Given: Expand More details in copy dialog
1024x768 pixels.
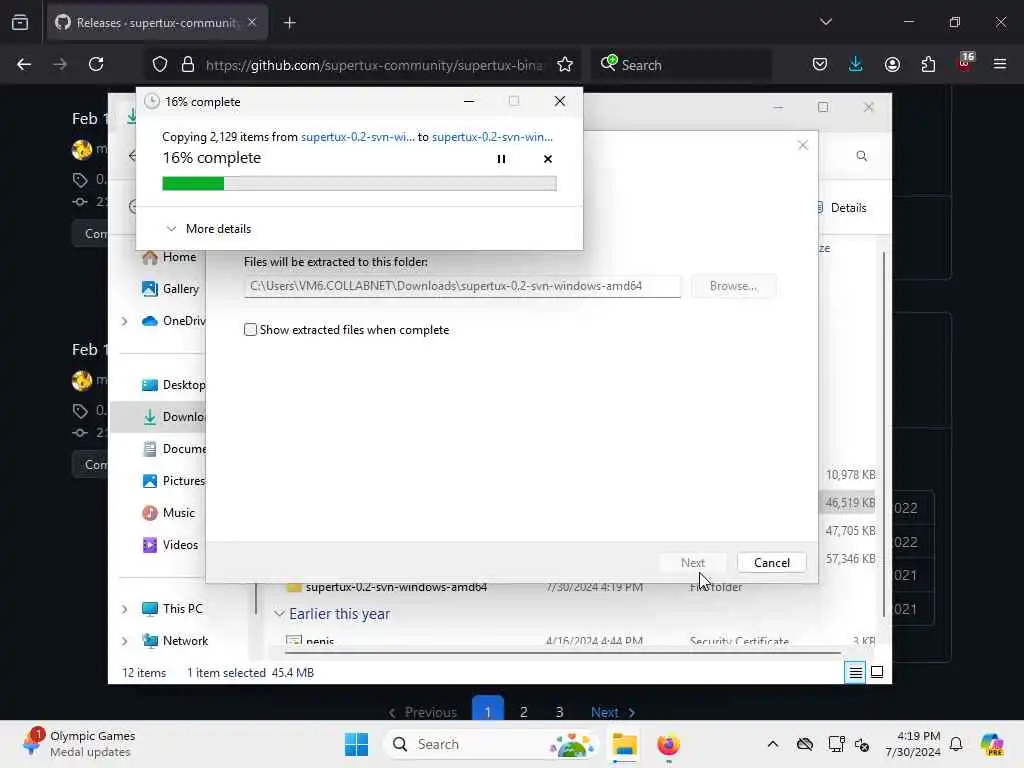Looking at the screenshot, I should (209, 229).
